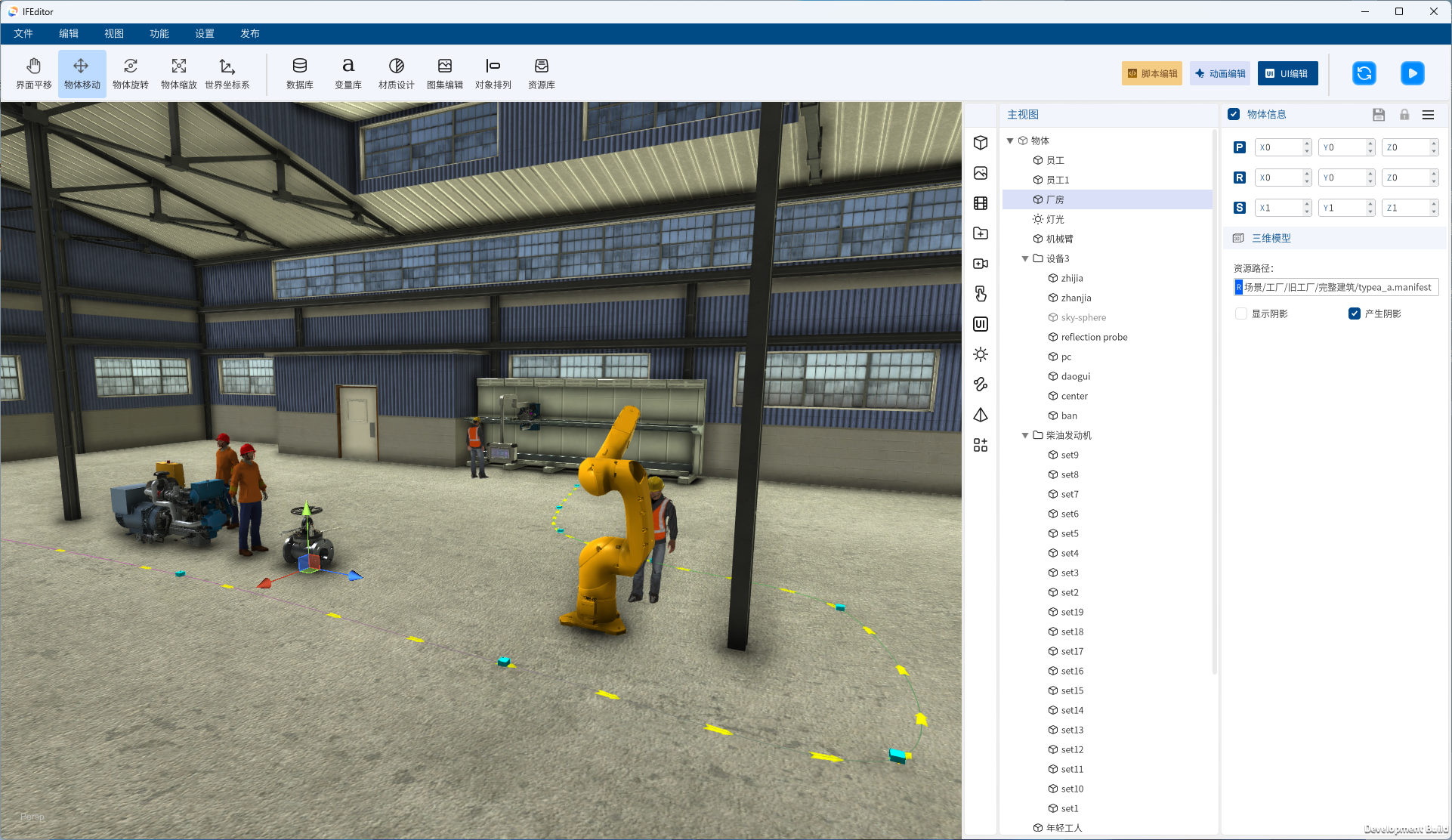Click the lock icon in 物体信息 panel
The height and width of the screenshot is (840, 1452).
click(x=1404, y=115)
